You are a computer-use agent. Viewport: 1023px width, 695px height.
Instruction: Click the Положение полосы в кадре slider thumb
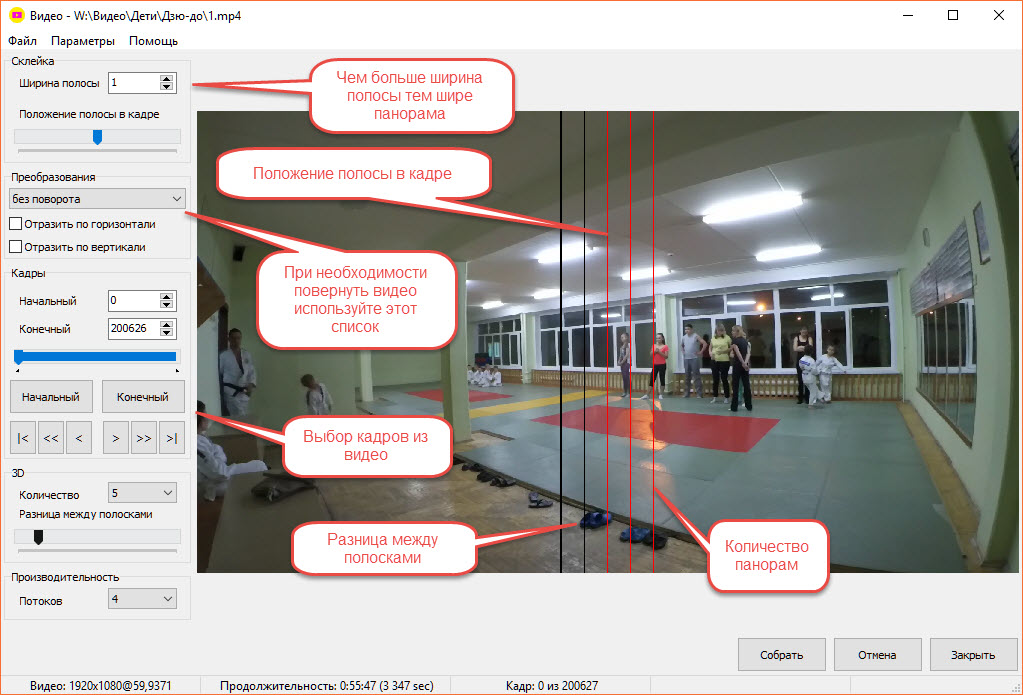tap(97, 136)
